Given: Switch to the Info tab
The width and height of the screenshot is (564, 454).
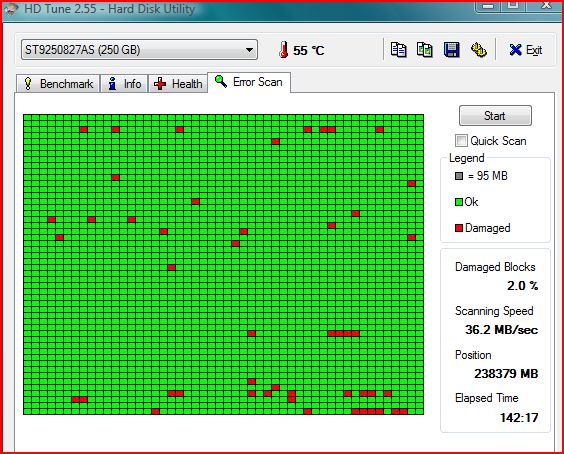Looking at the screenshot, I should click(x=124, y=83).
